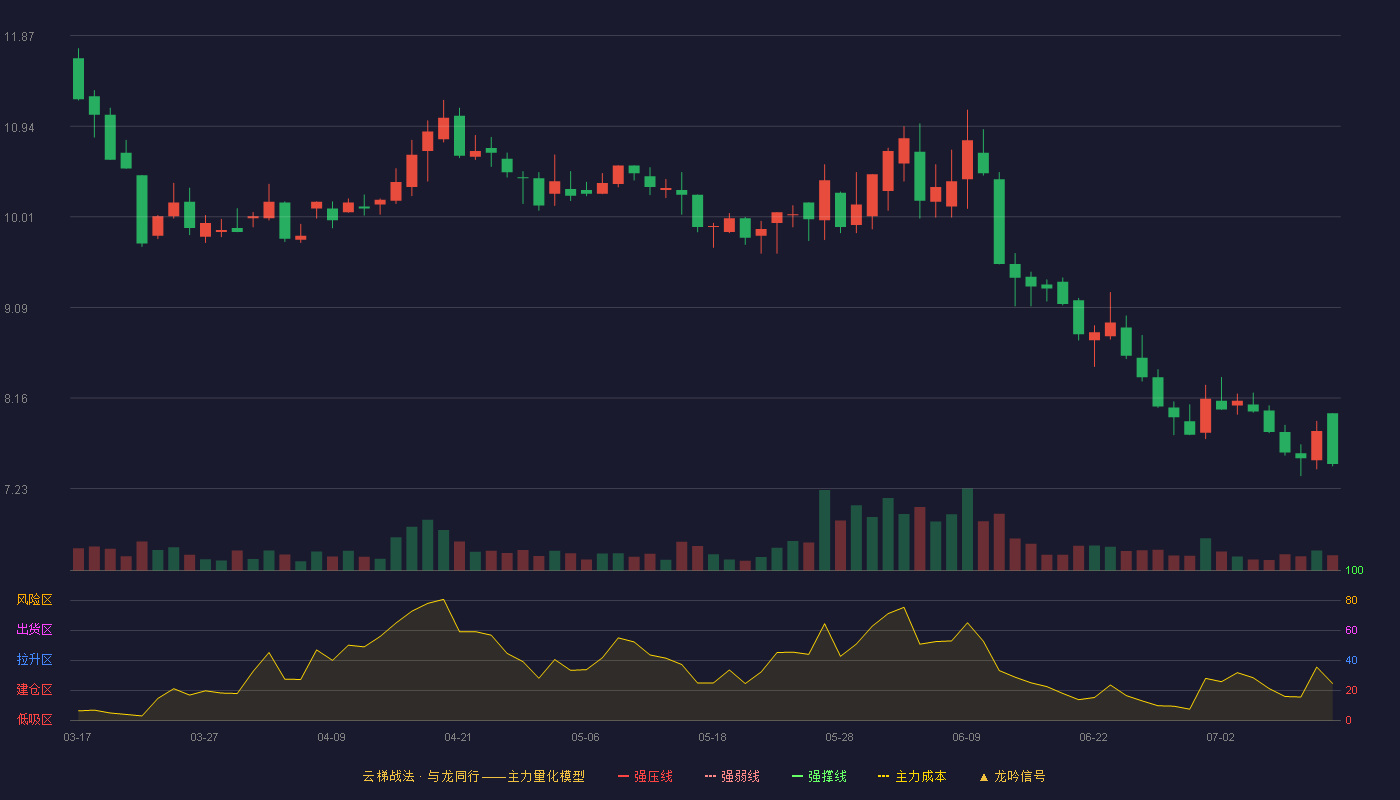The image size is (1400, 800).
Task: Click the 10.94 price axis label
Action: point(19,128)
